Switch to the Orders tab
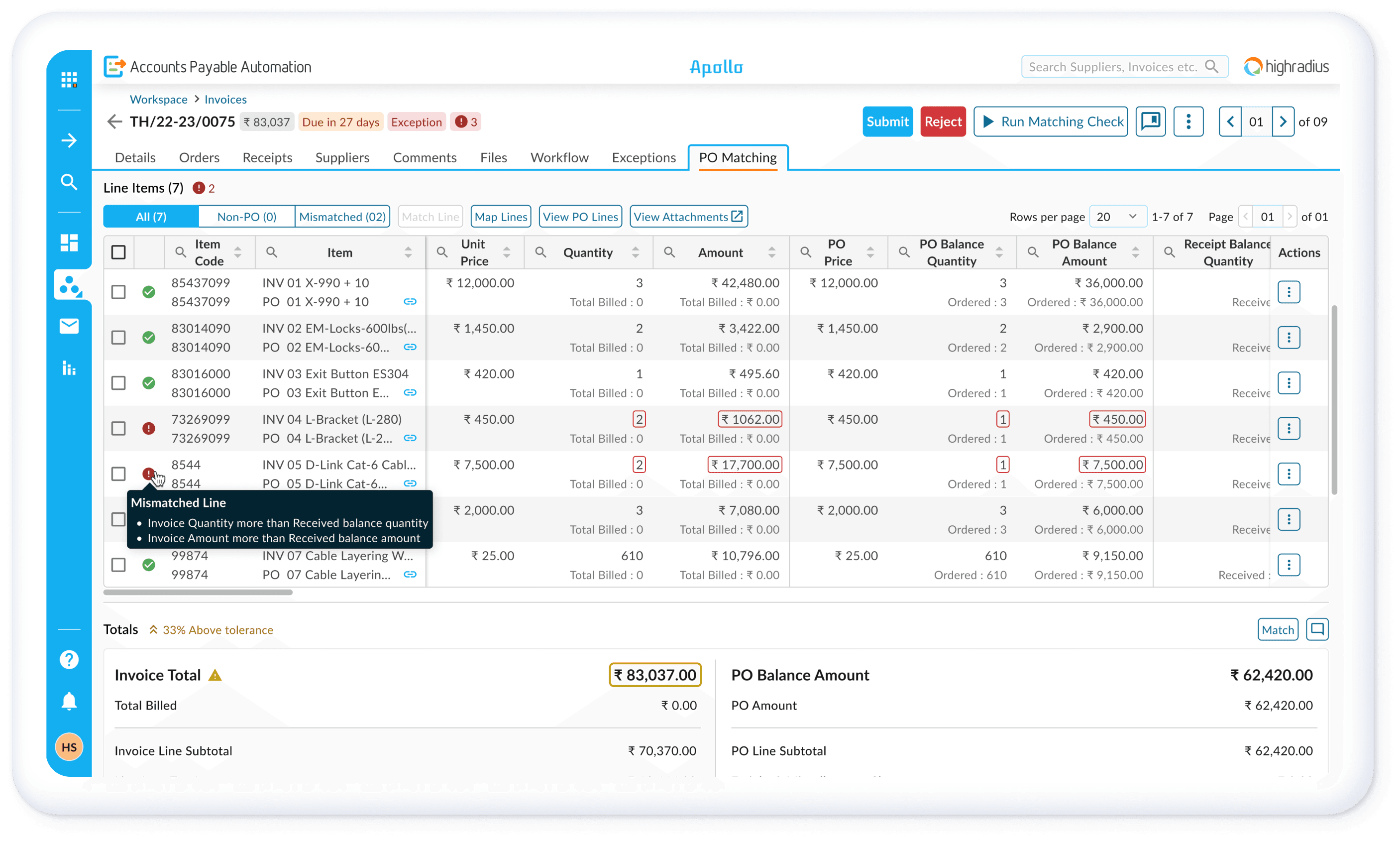 tap(199, 157)
